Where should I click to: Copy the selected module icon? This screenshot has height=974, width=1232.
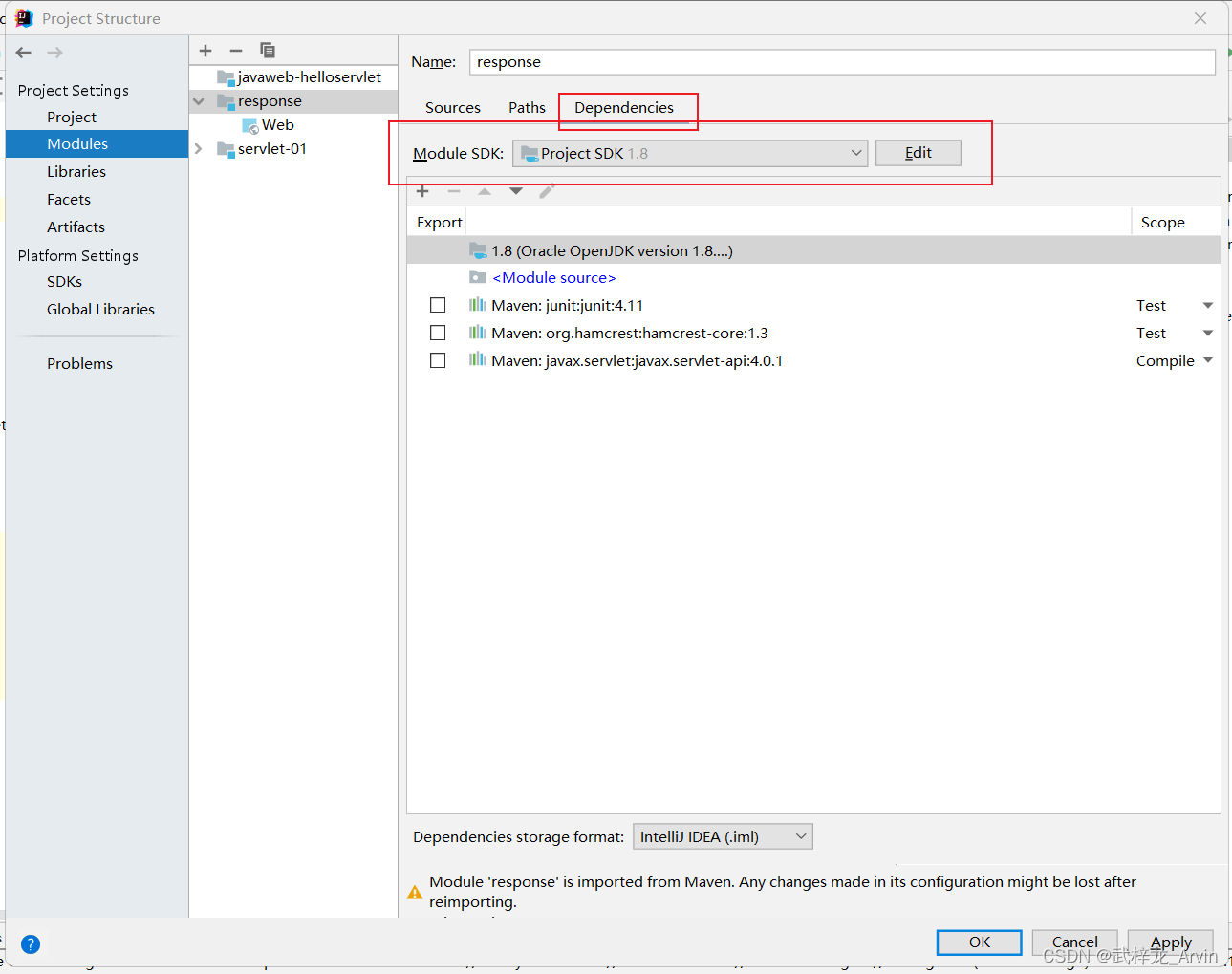click(268, 51)
